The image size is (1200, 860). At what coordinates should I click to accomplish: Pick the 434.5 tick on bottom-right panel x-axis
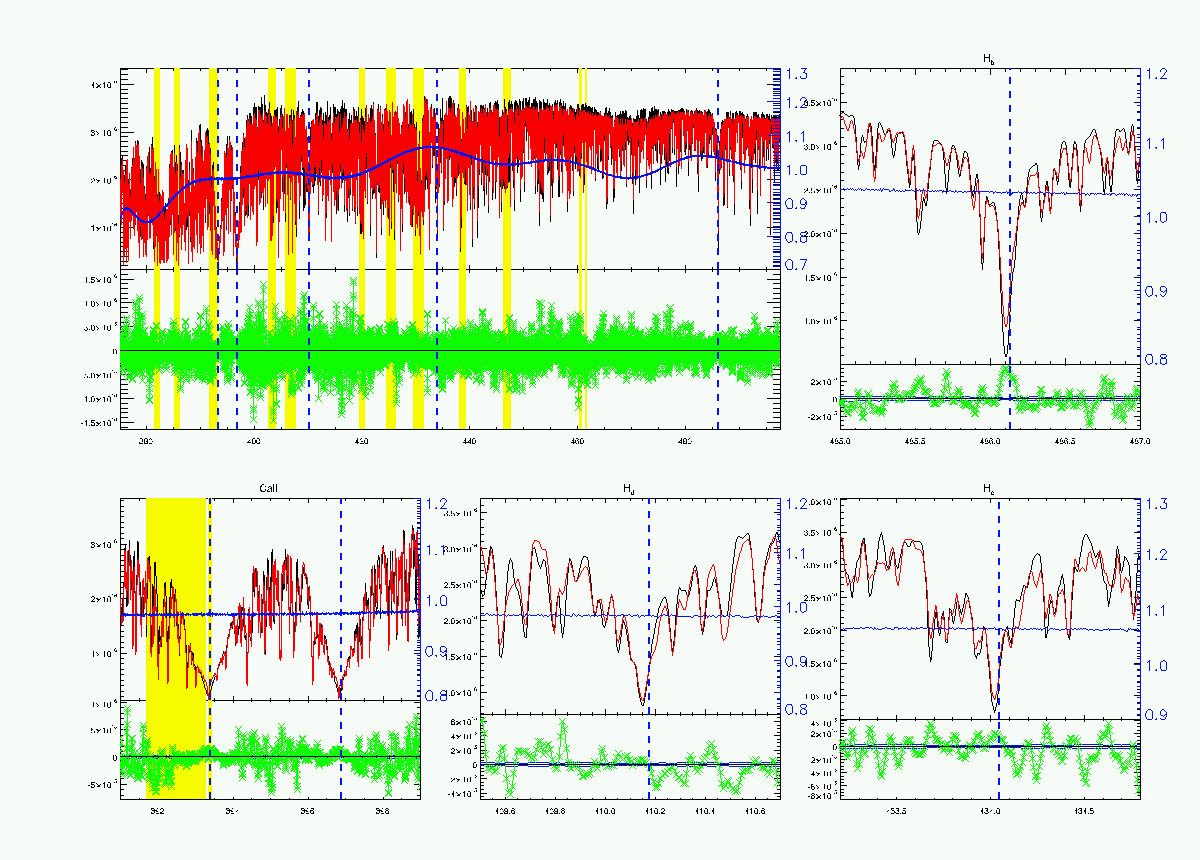coord(1085,812)
